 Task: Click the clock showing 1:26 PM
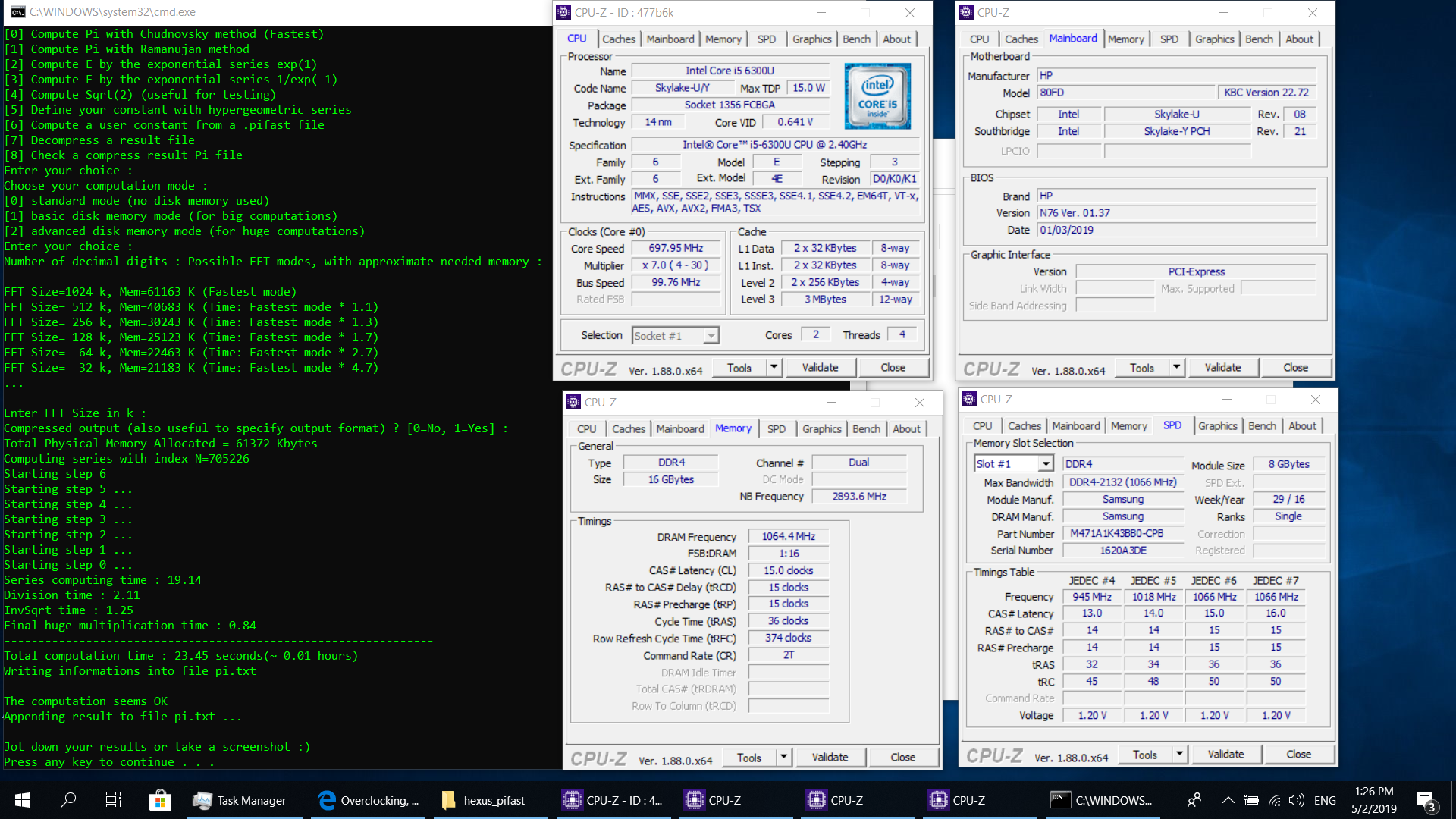coord(1374,792)
